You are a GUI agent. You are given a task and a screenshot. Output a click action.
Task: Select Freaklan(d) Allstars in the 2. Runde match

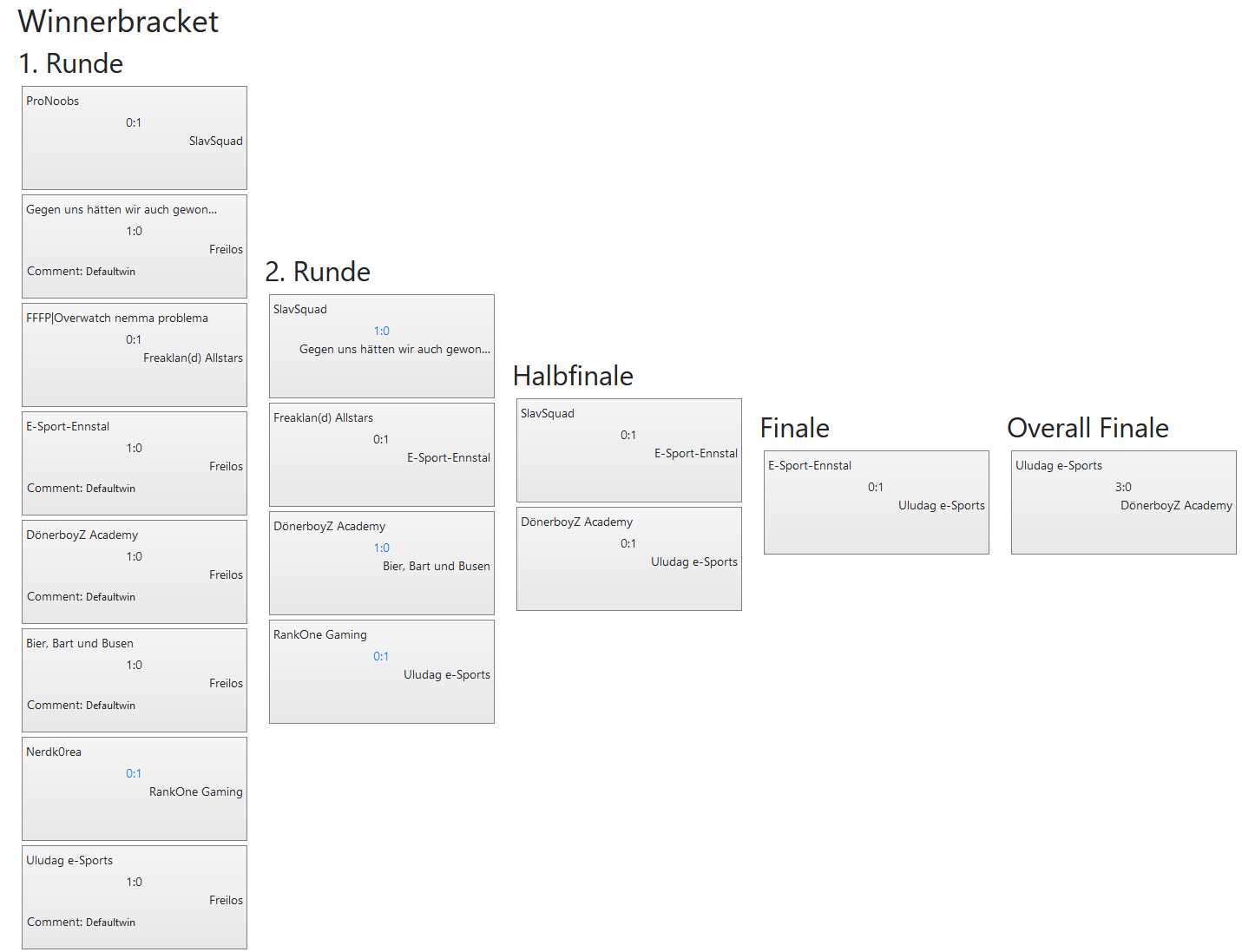tap(323, 417)
